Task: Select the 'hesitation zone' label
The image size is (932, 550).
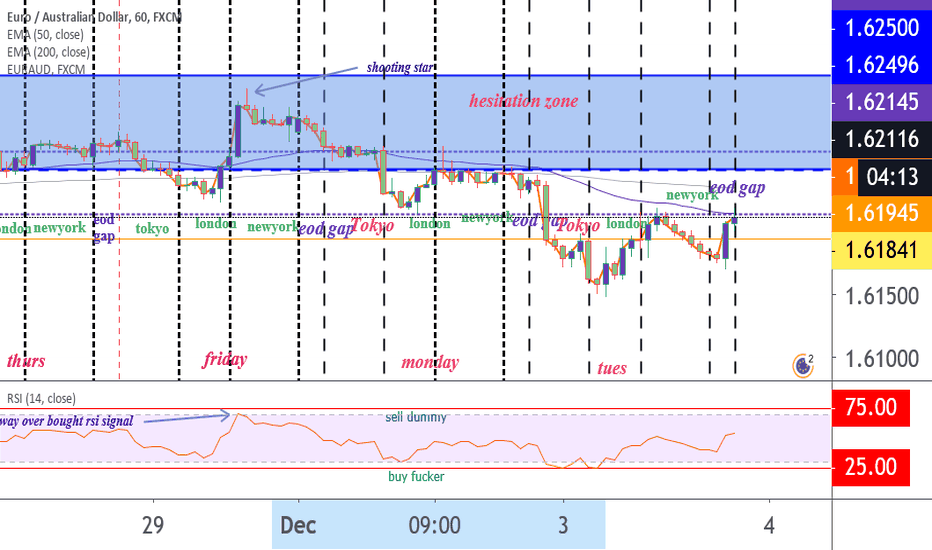Action: [523, 101]
